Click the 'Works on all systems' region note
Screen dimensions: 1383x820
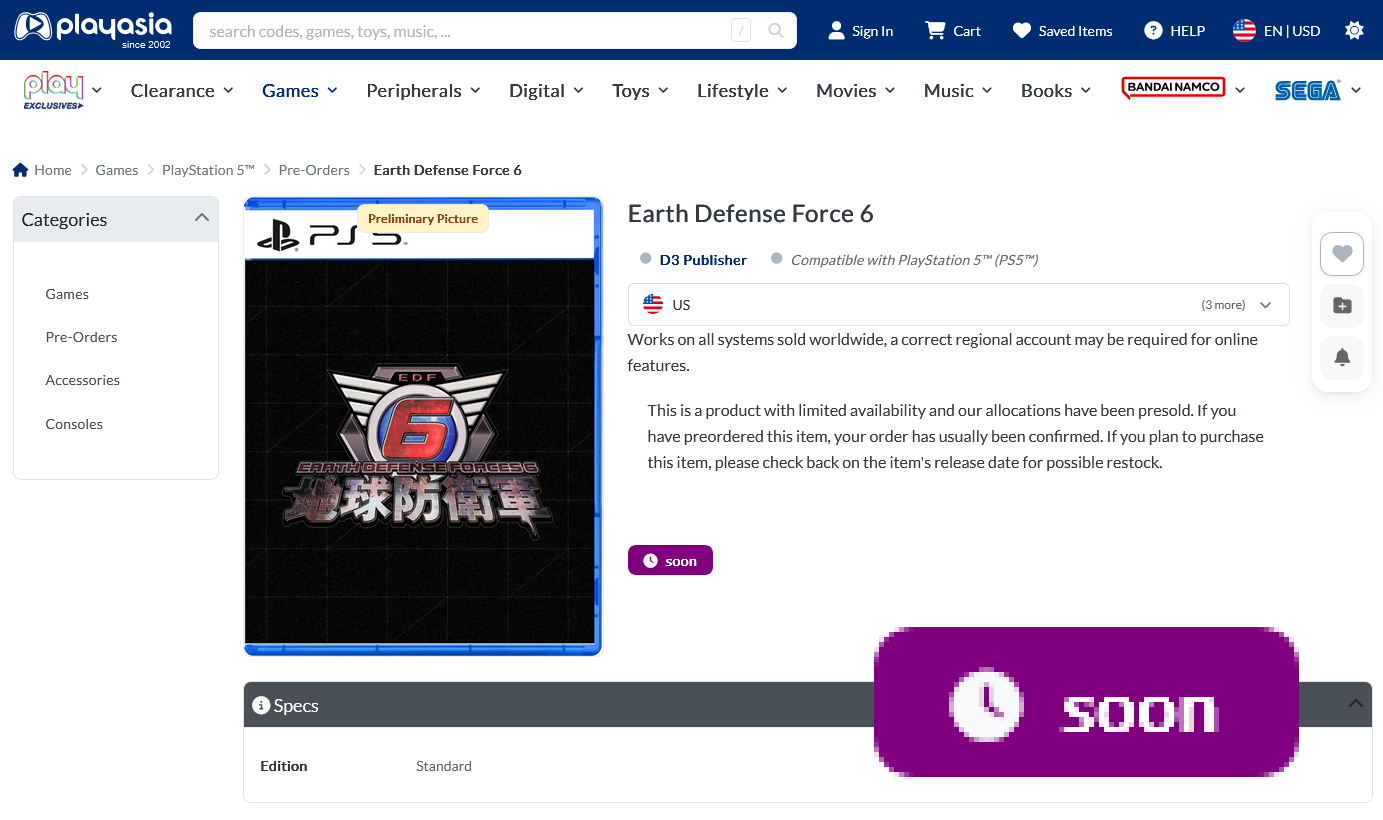click(x=943, y=353)
